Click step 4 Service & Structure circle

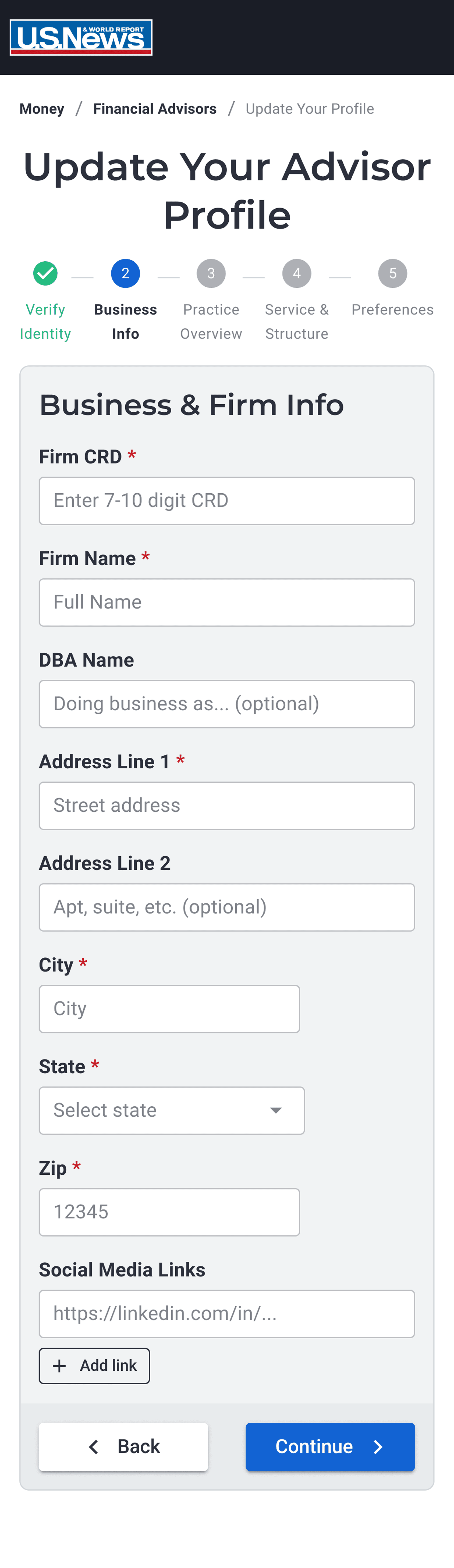[x=296, y=273]
